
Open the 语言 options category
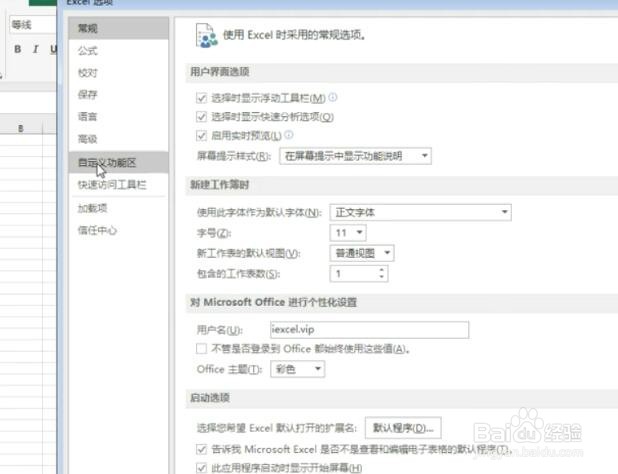[x=118, y=117]
